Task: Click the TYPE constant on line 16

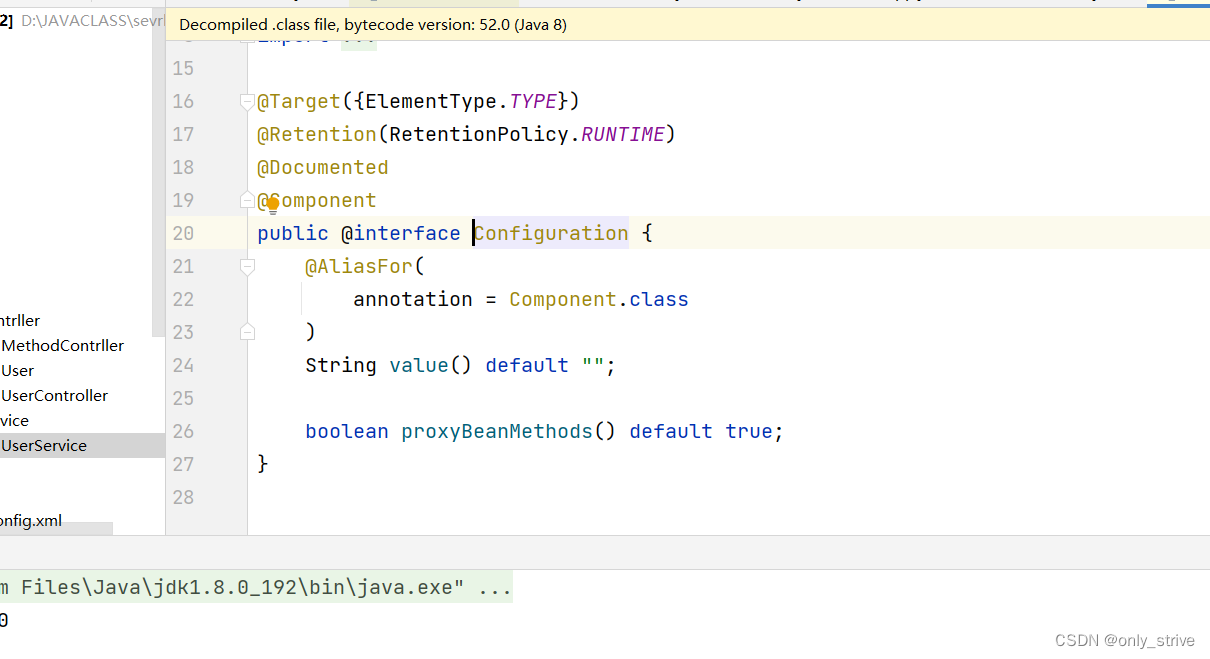Action: pyautogui.click(x=533, y=101)
